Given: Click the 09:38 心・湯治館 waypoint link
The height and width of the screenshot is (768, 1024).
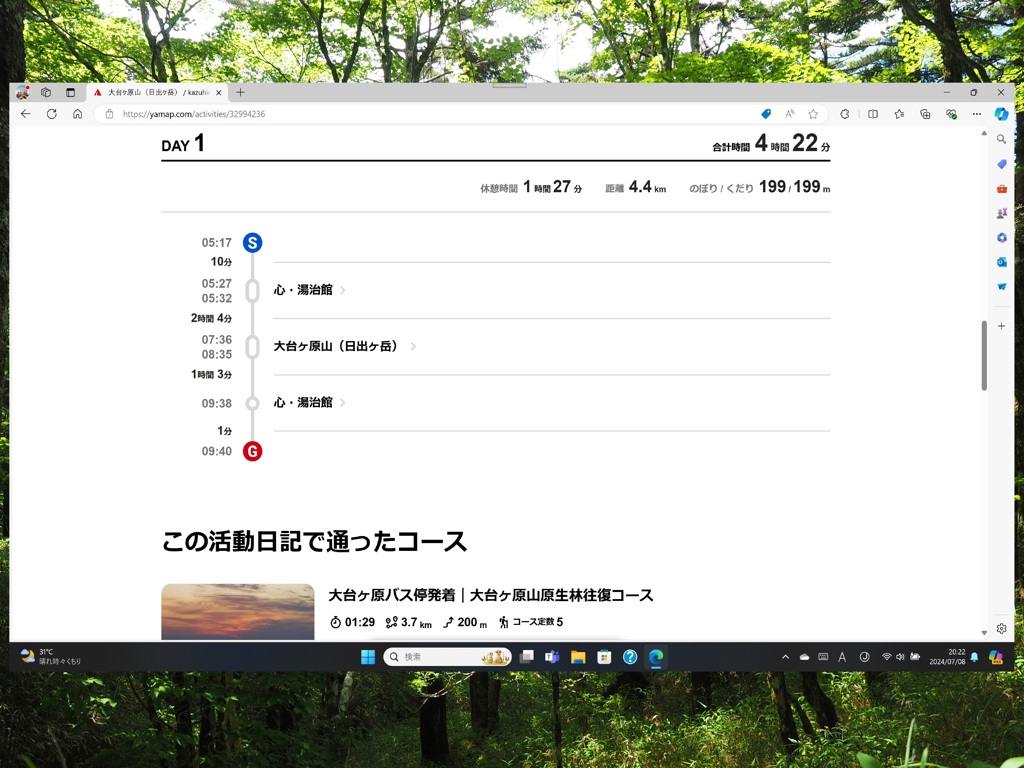Looking at the screenshot, I should tap(303, 403).
